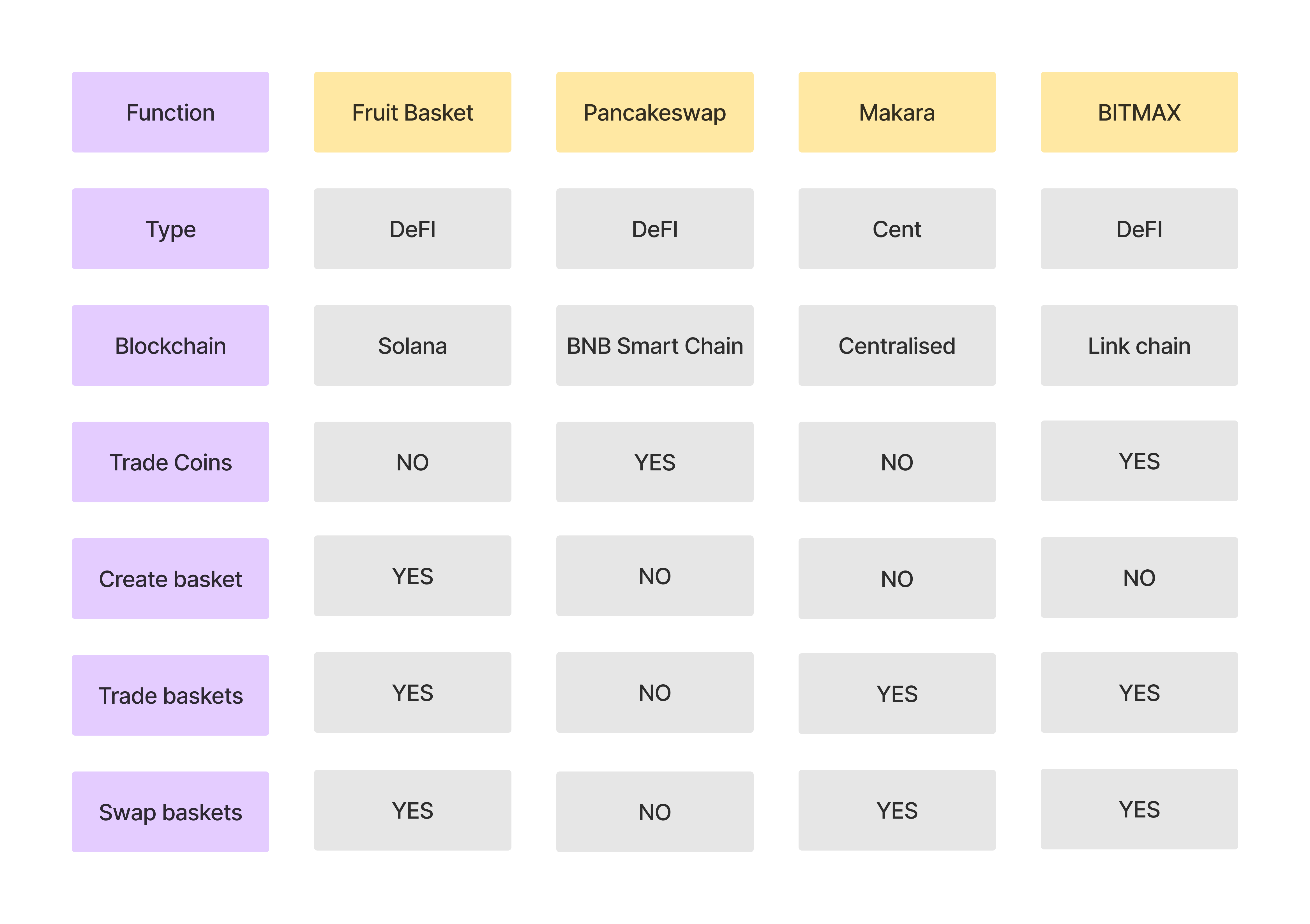The width and height of the screenshot is (1310, 924).
Task: Click the Trade Coins row label
Action: (x=170, y=462)
